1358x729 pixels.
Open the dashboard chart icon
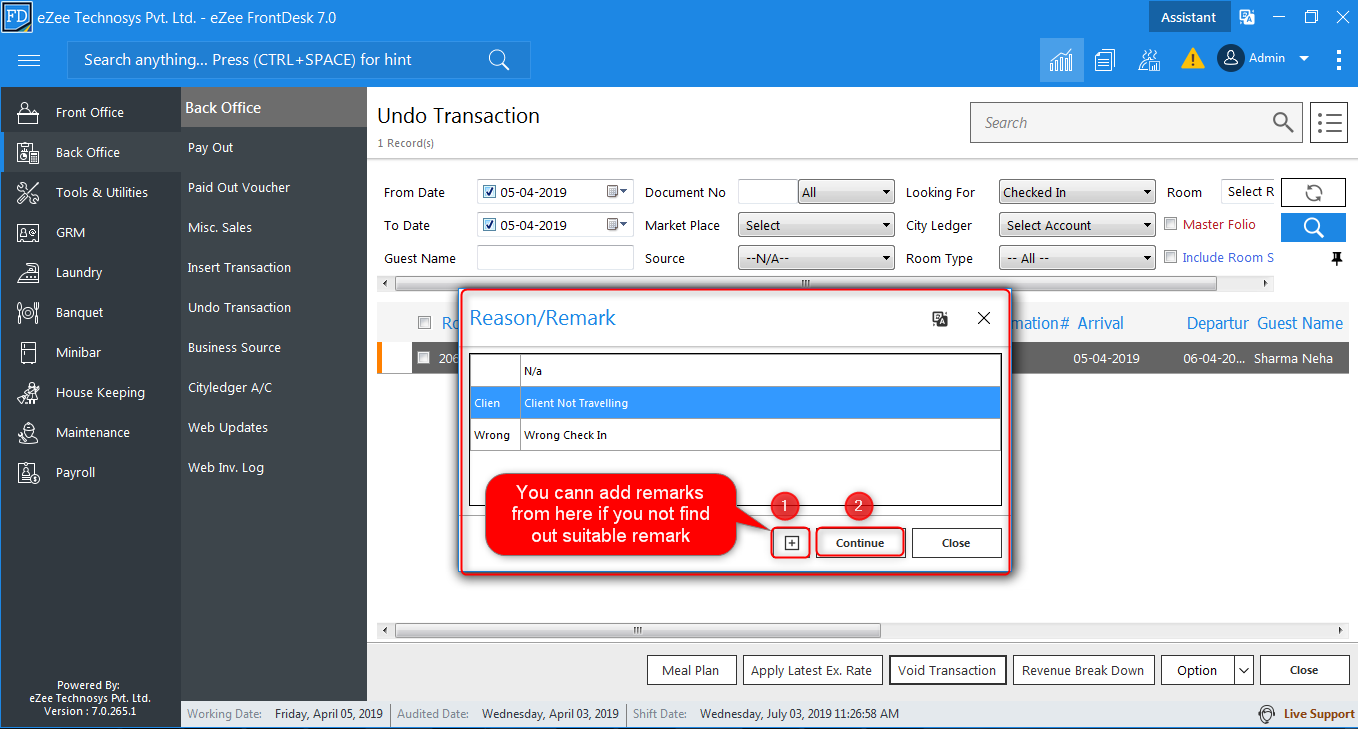[x=1061, y=60]
